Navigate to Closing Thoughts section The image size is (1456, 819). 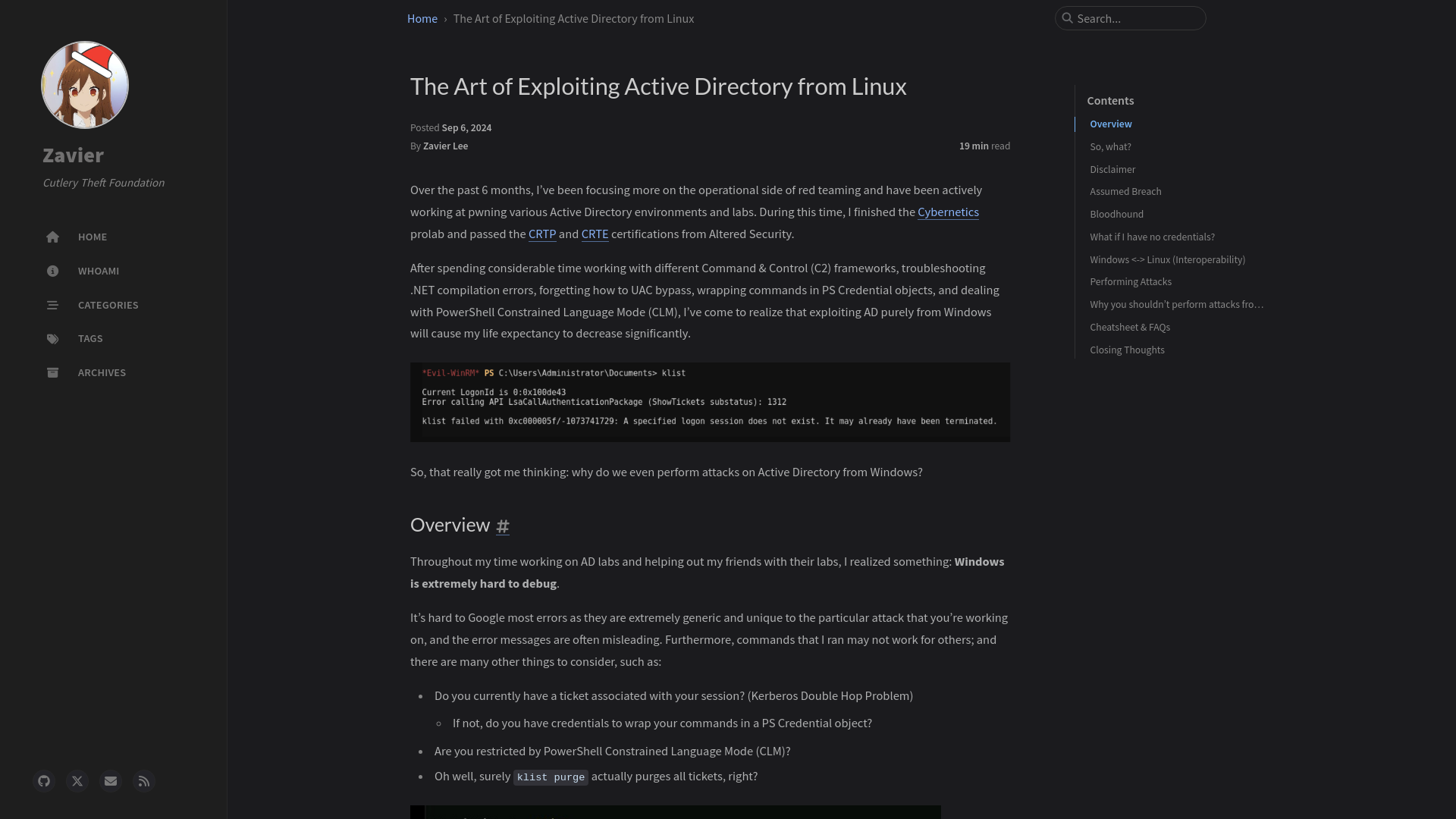[1127, 349]
